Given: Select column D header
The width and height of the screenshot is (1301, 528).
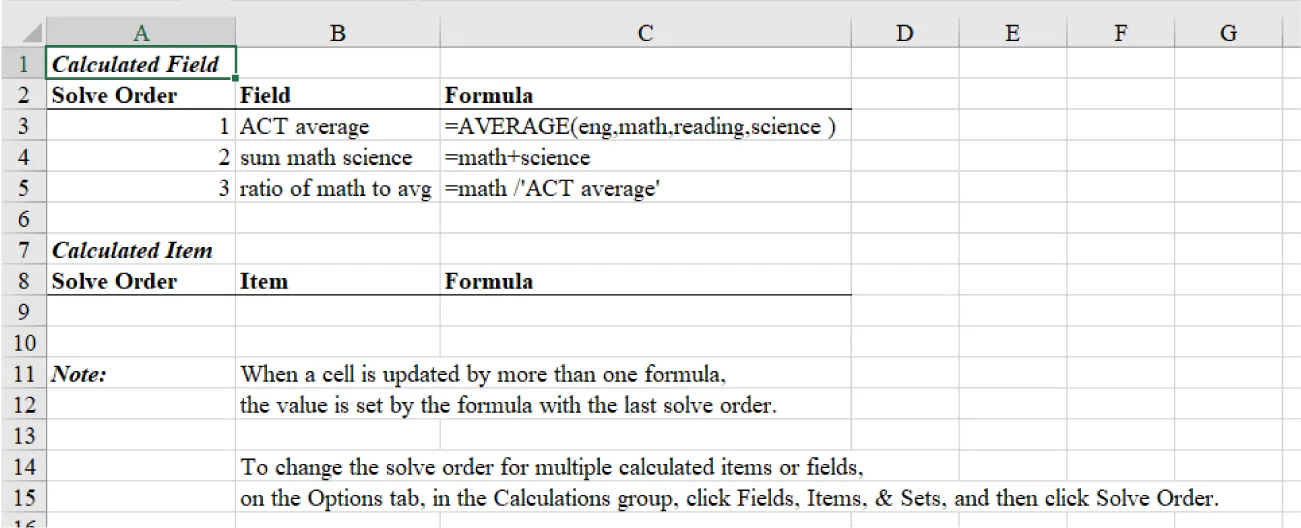Looking at the screenshot, I should coord(905,33).
